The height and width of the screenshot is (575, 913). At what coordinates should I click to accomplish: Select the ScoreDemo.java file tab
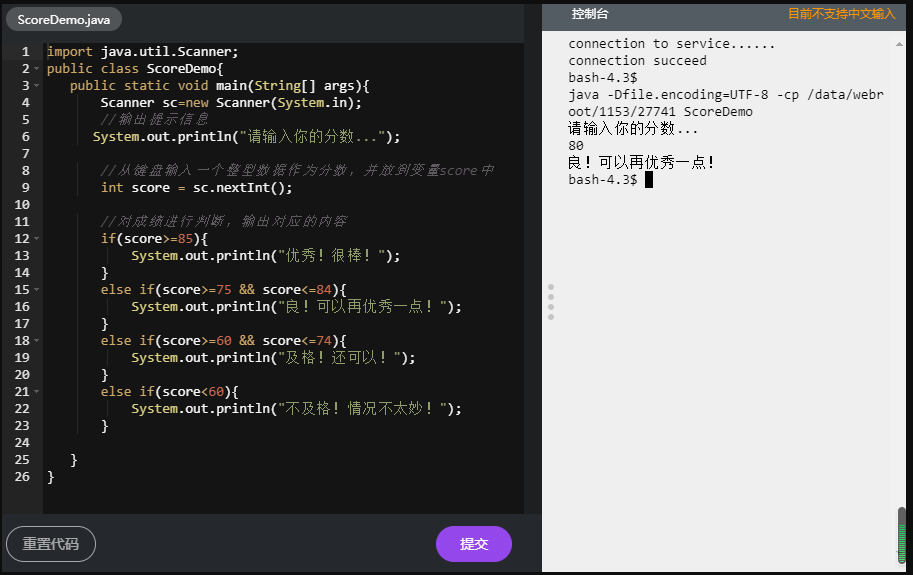(63, 20)
